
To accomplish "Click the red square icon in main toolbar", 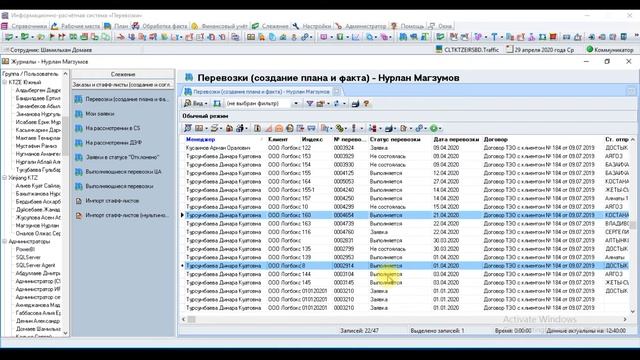I will 553,37.
